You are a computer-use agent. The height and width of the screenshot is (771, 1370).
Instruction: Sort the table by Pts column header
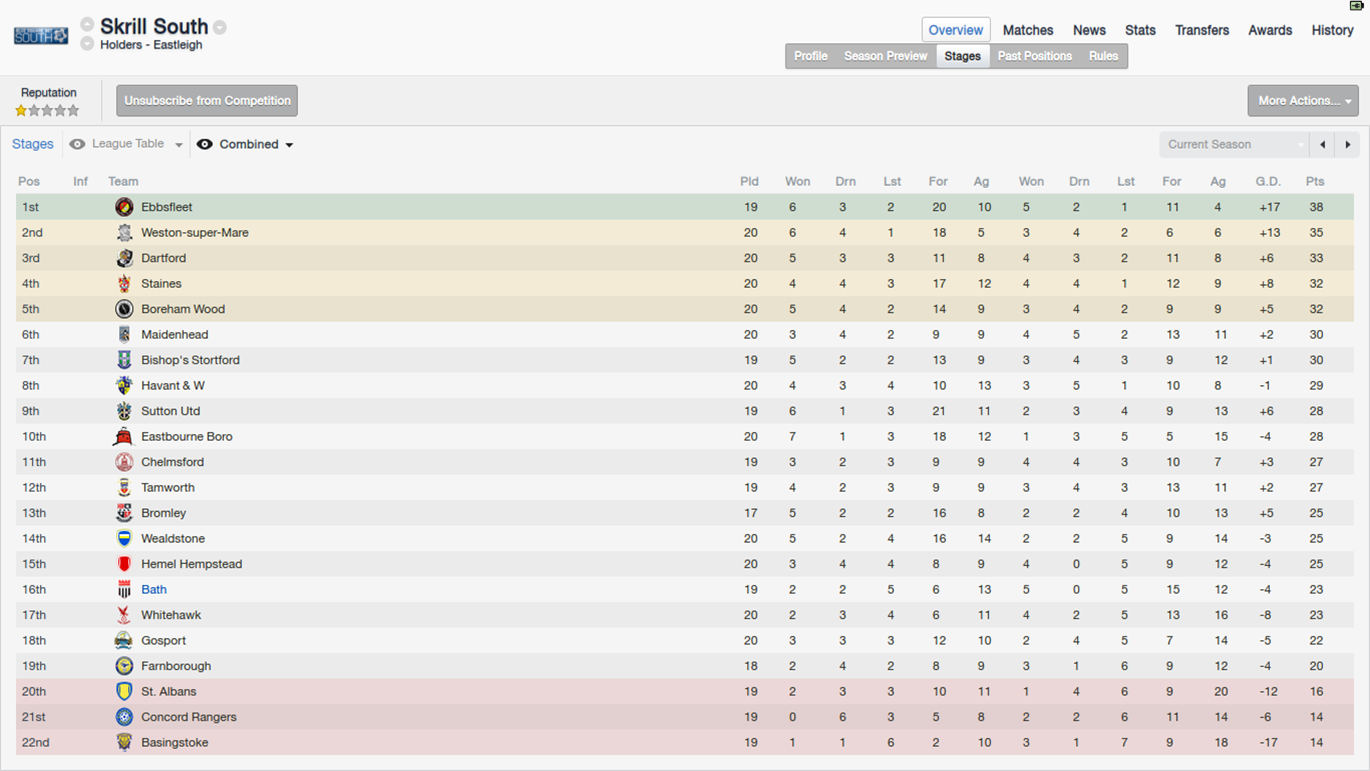click(x=1314, y=181)
